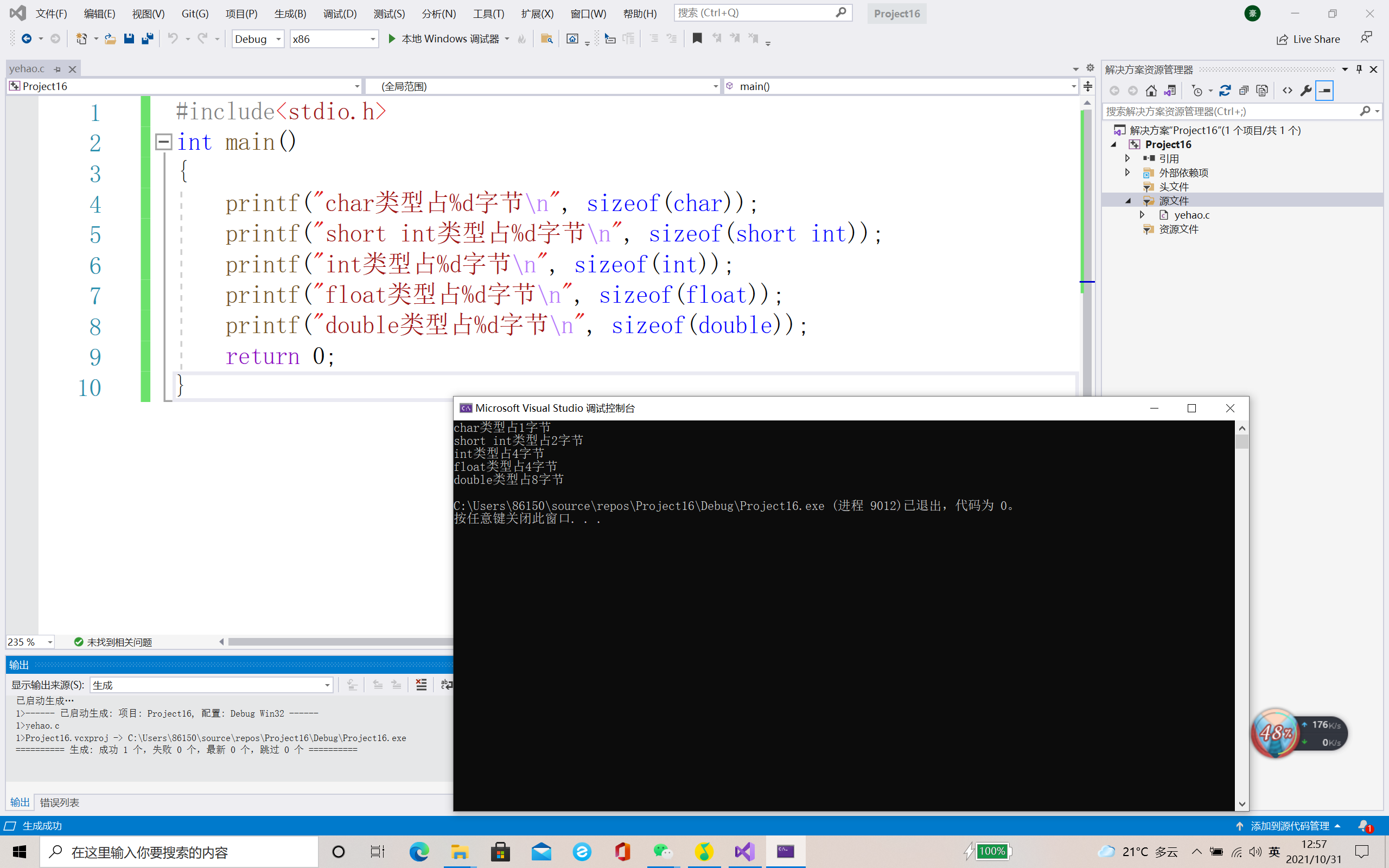Click the Live Share button
This screenshot has width=1389, height=868.
(1308, 39)
